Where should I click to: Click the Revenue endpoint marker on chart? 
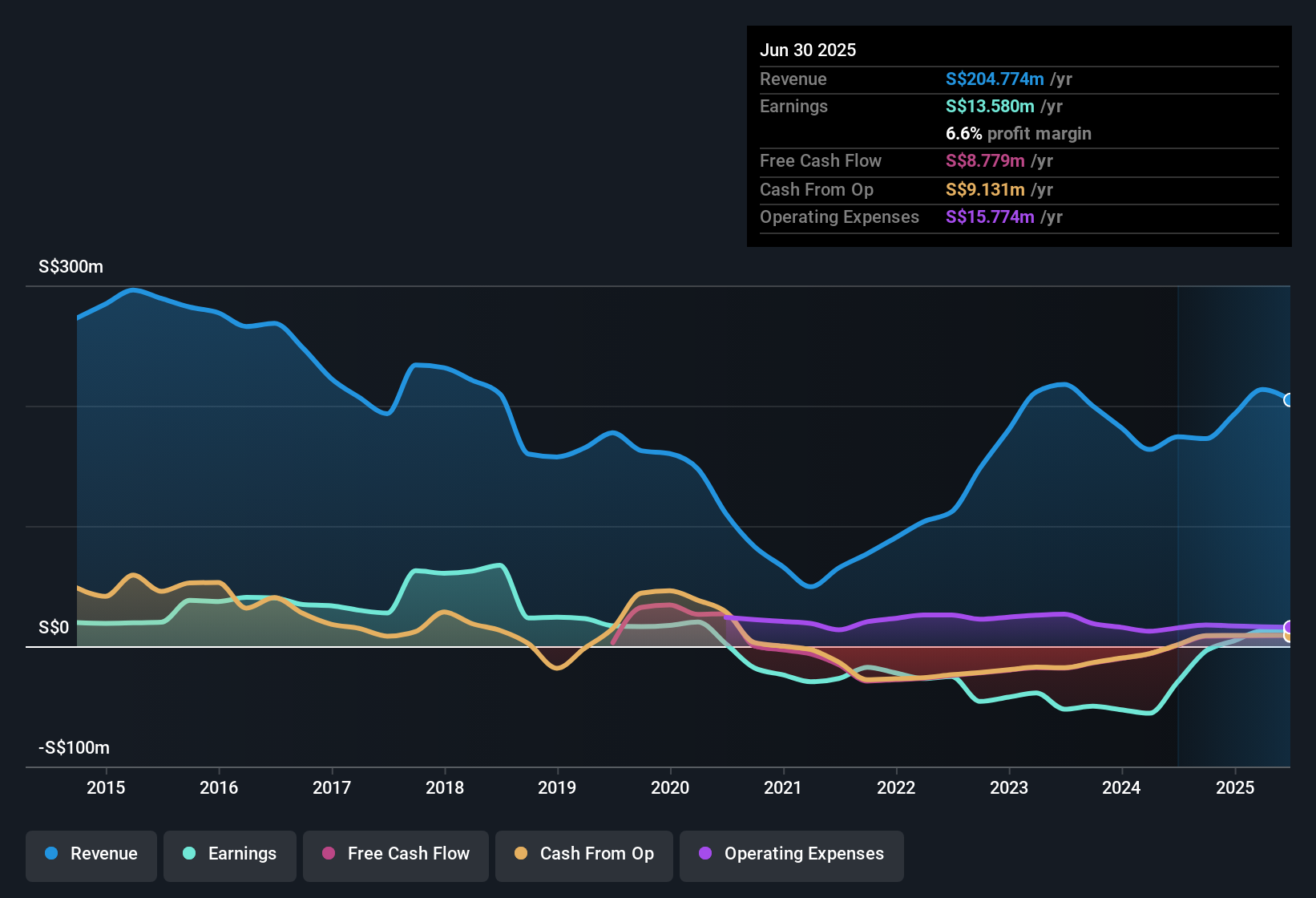pos(1289,400)
